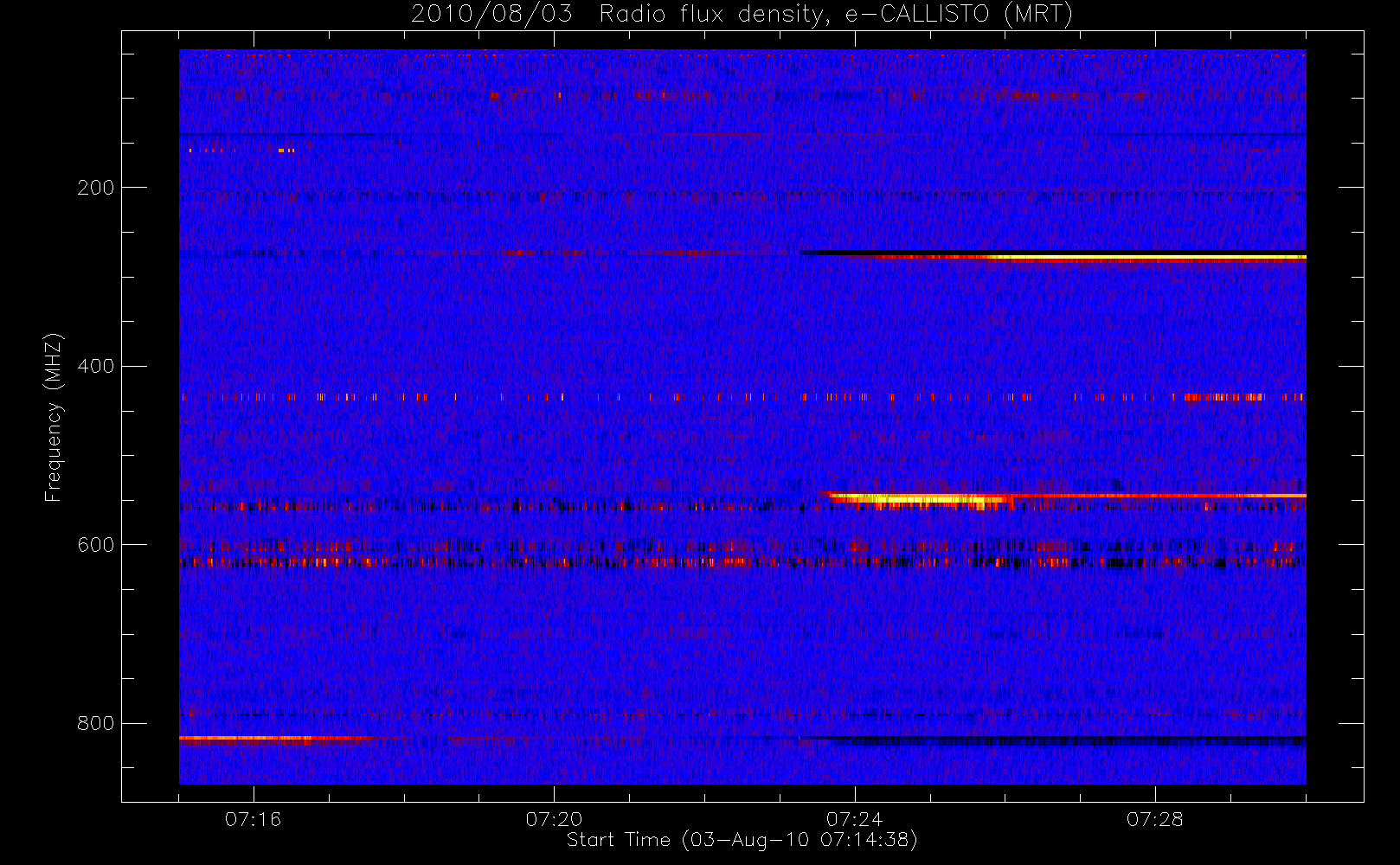Select the 200 frequency tick label
The image size is (1400, 865).
coord(95,188)
